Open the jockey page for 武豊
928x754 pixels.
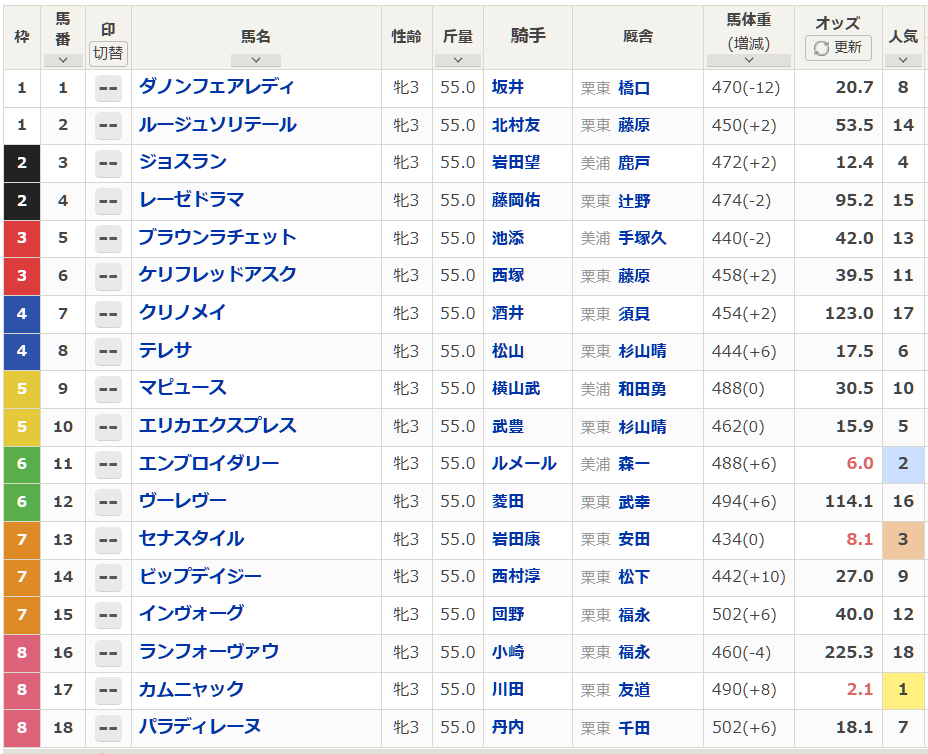click(508, 426)
